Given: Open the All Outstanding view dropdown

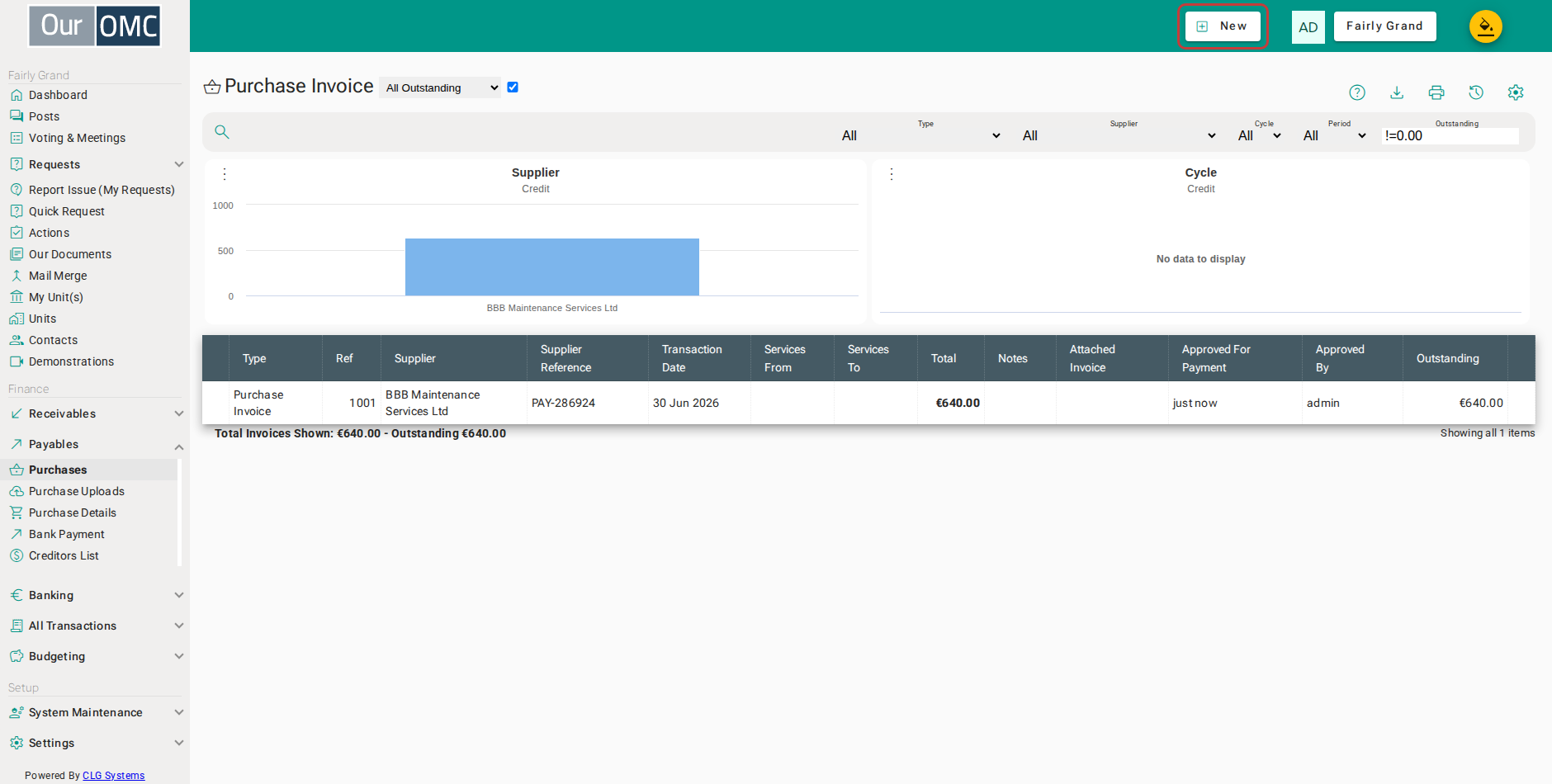Looking at the screenshot, I should coord(441,87).
